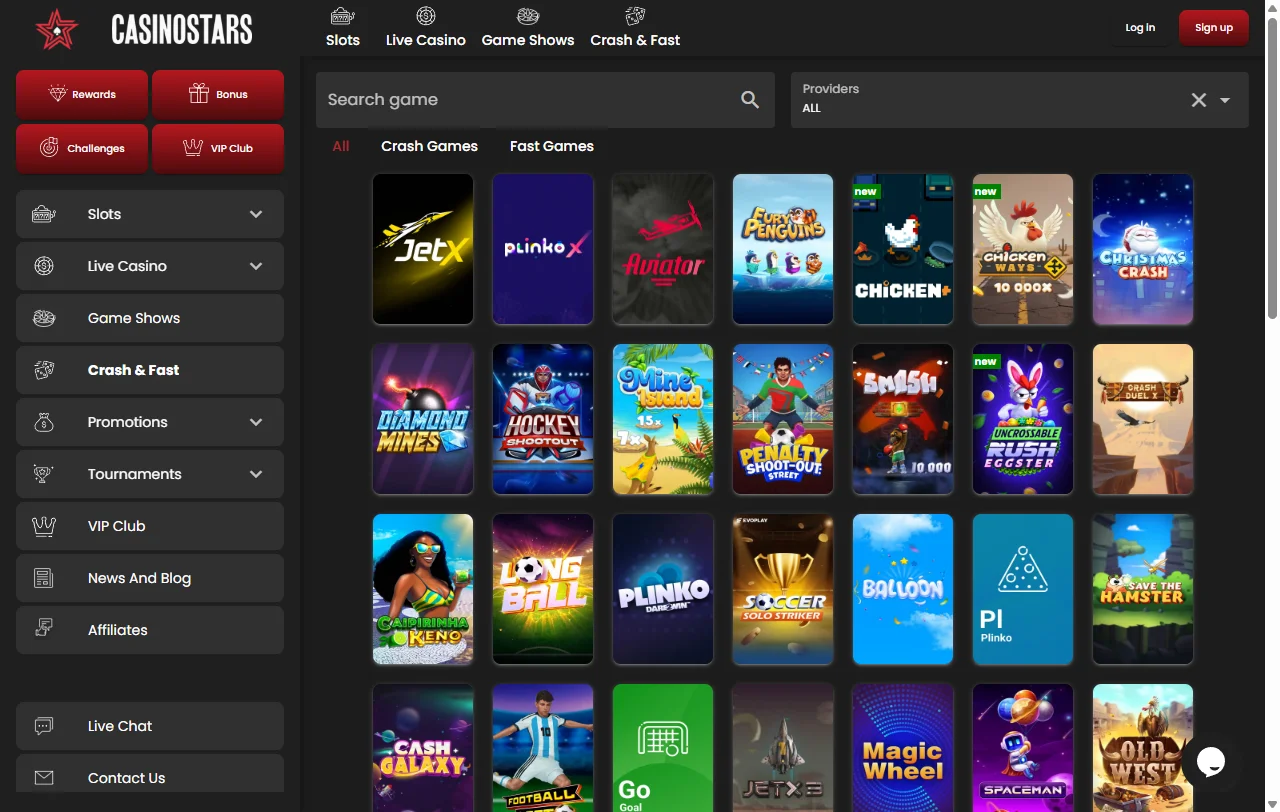The image size is (1280, 812).
Task: Click Contact Us envelope icon
Action: pyautogui.click(x=43, y=777)
